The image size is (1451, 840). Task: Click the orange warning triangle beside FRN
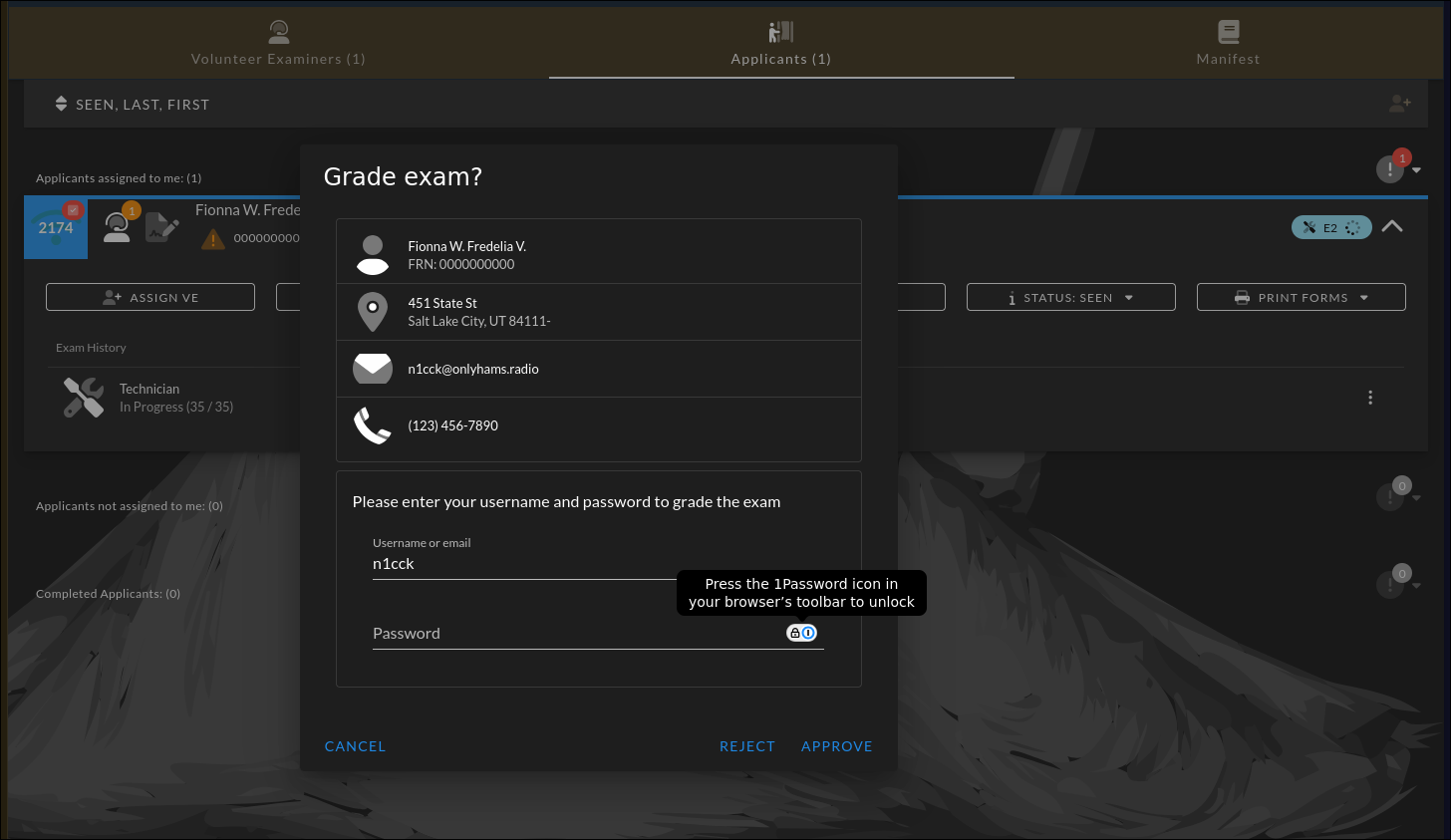point(213,239)
